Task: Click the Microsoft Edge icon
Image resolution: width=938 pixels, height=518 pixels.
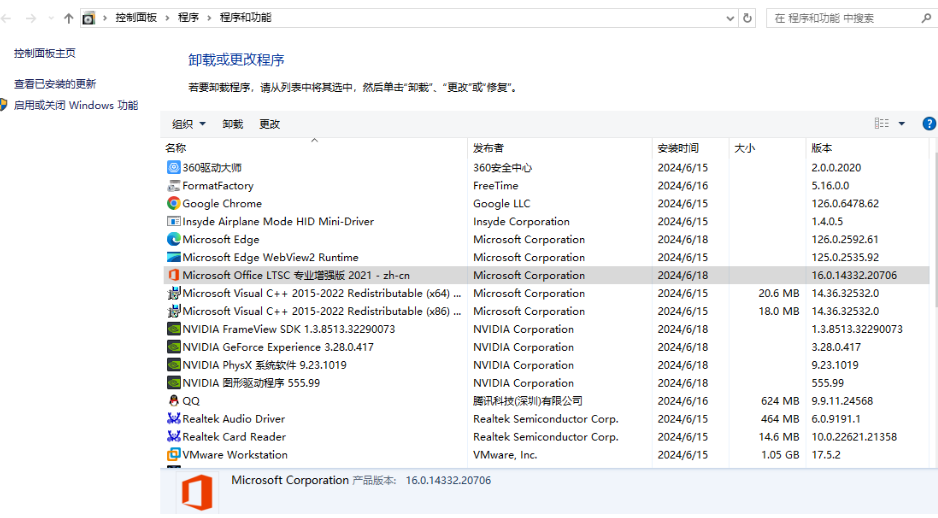Action: coord(173,239)
